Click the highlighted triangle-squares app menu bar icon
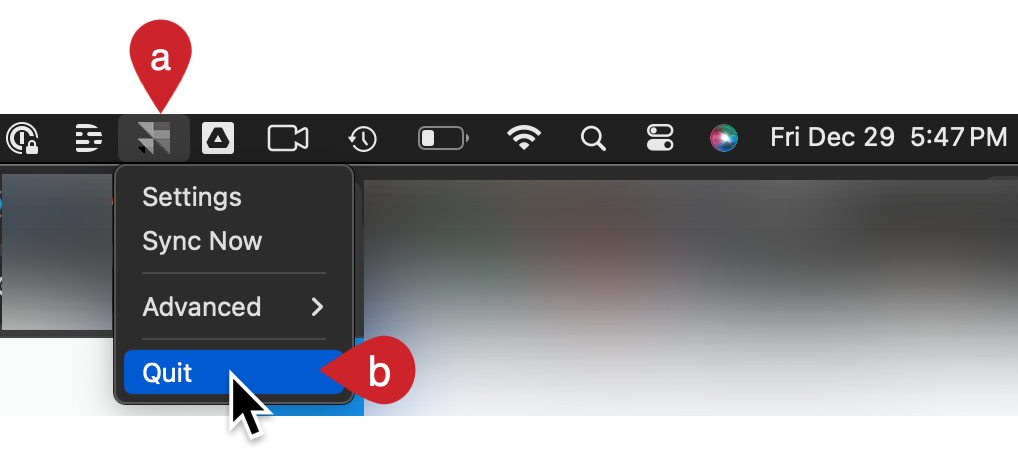Viewport: 1018px width, 450px height. coord(154,138)
